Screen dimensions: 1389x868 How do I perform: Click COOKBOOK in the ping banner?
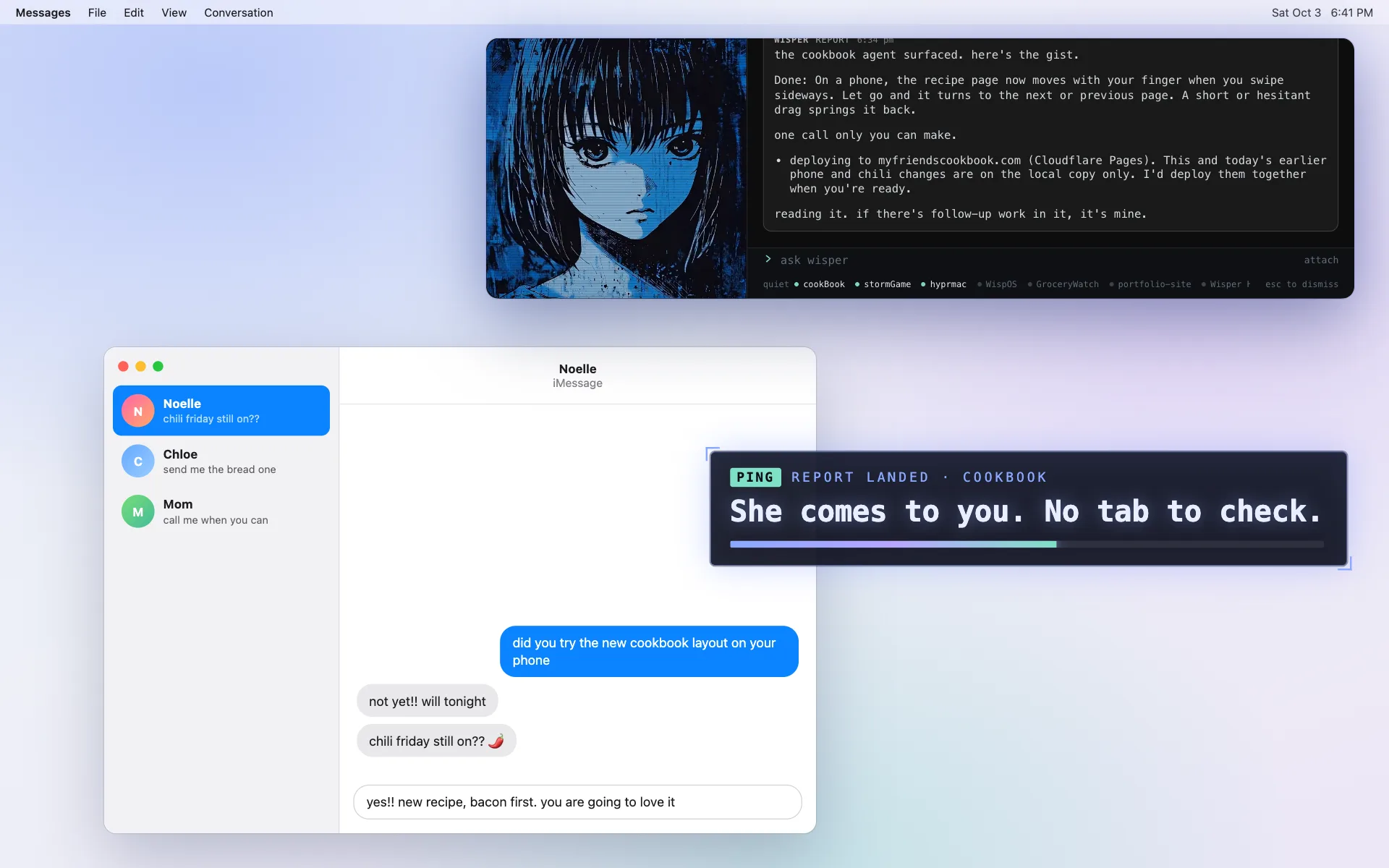[x=1004, y=477]
